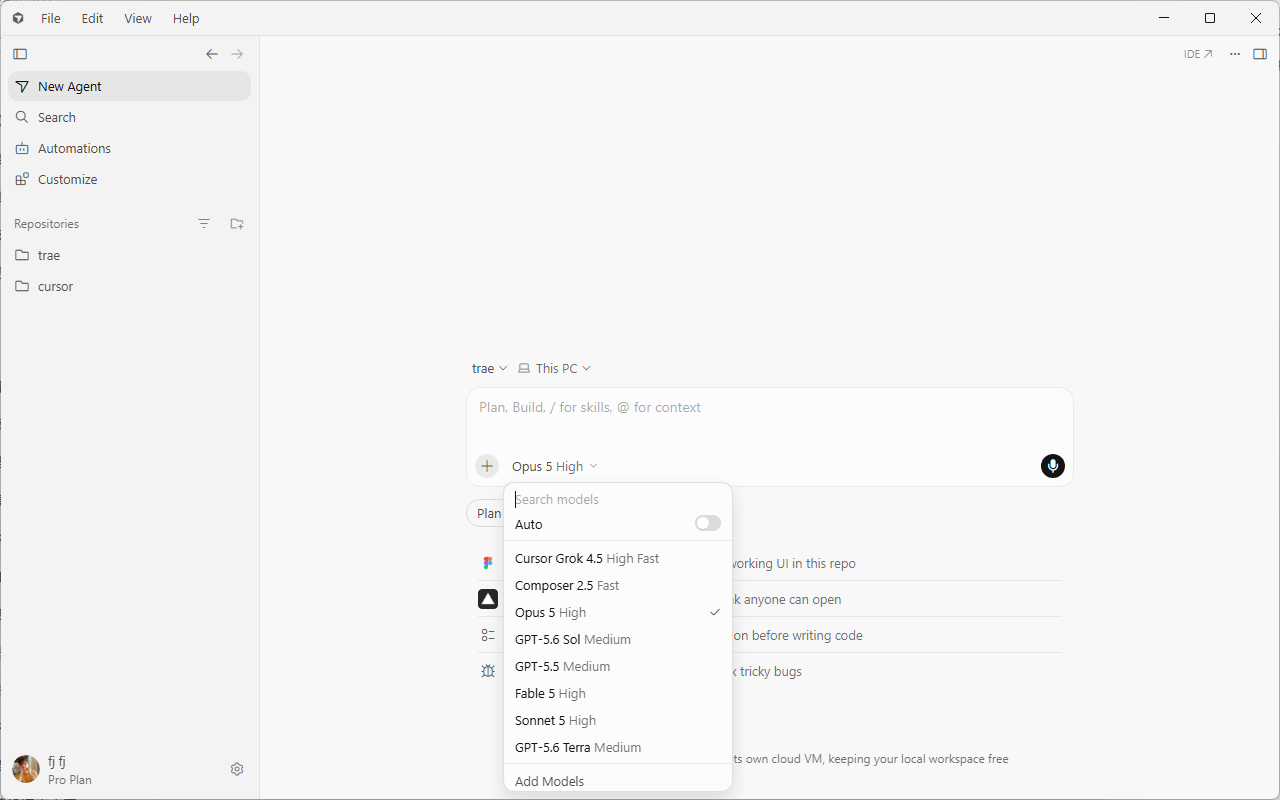This screenshot has height=800, width=1280.
Task: Collapse the Opus 5 High model dropdown
Action: (x=555, y=466)
